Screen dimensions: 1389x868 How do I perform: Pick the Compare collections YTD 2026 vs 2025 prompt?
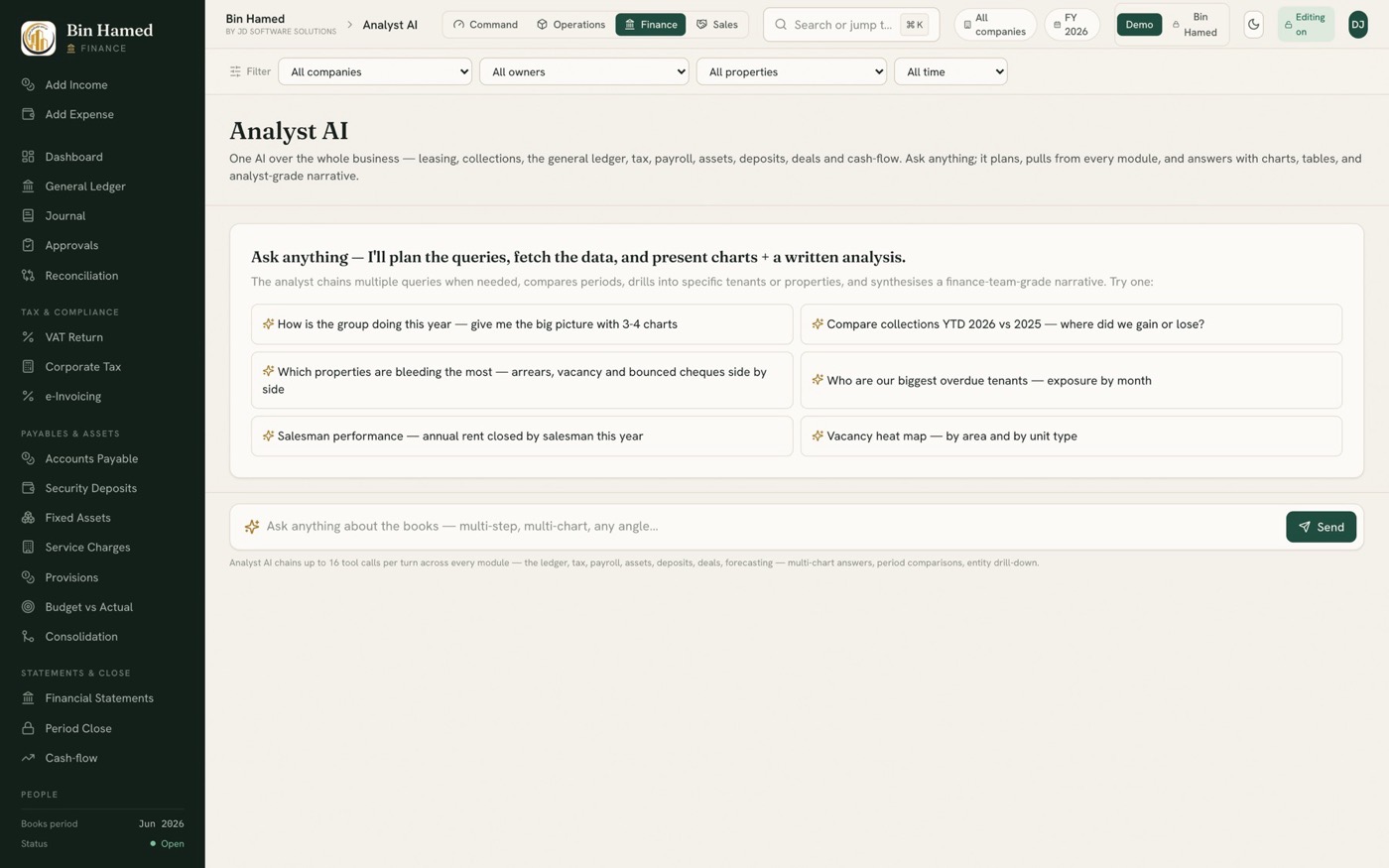point(1072,324)
